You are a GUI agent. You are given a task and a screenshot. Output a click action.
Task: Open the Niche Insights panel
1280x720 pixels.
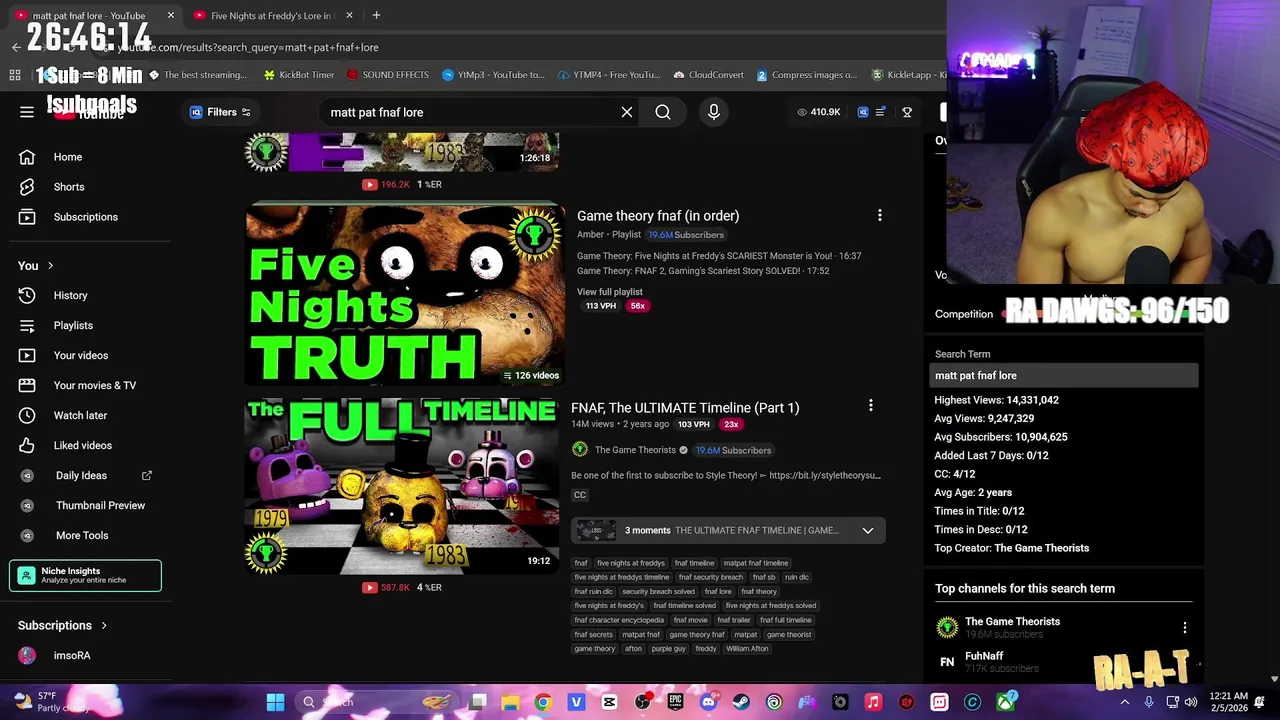pyautogui.click(x=85, y=575)
